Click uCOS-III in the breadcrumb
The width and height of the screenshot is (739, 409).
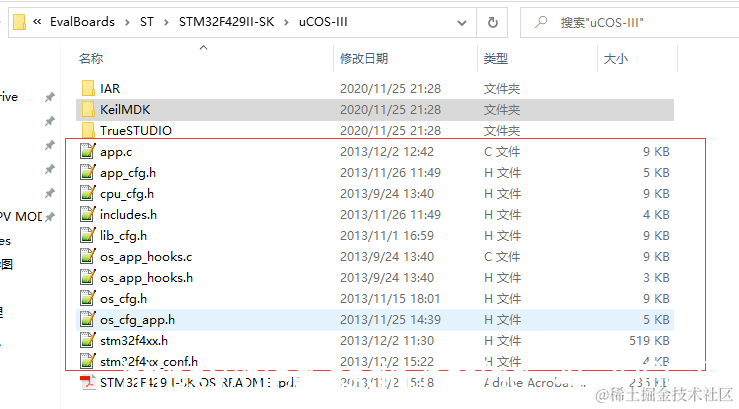click(323, 22)
